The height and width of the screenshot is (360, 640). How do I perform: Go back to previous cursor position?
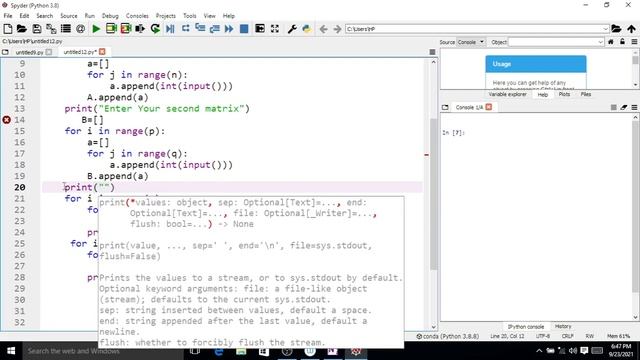click(x=323, y=29)
